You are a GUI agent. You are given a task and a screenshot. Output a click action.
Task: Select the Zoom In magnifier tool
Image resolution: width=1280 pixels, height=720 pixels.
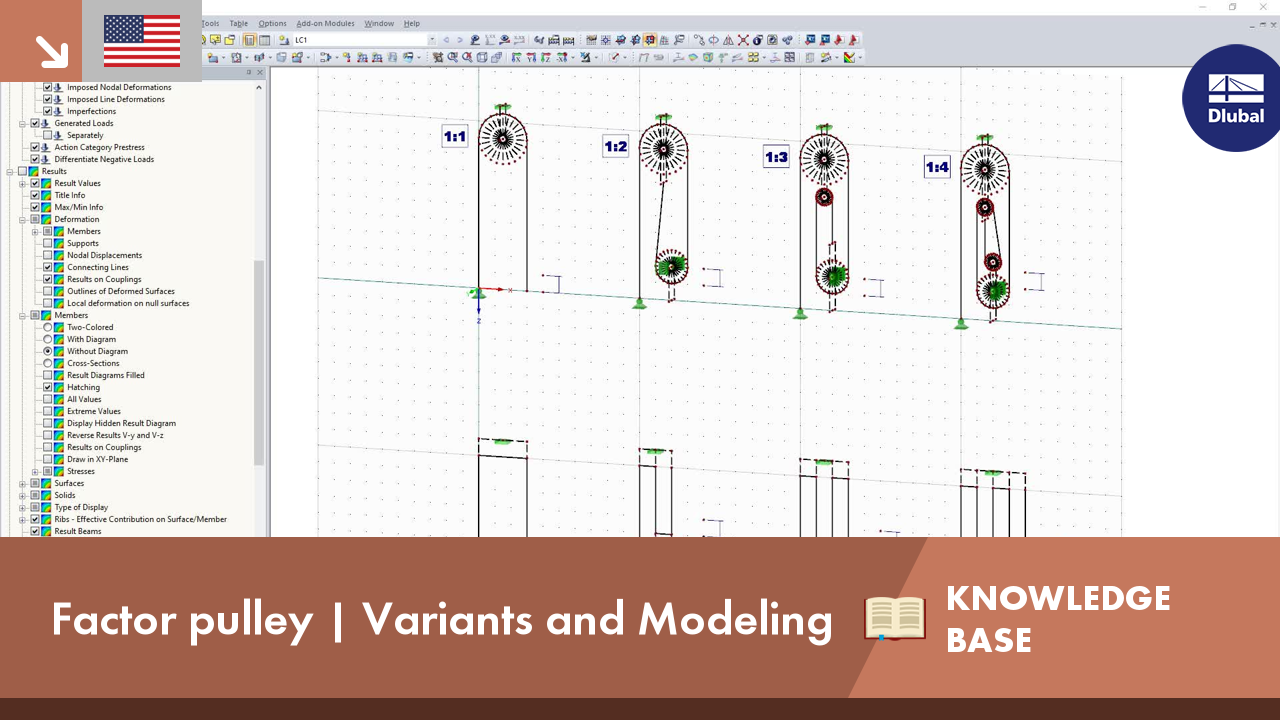pyautogui.click(x=451, y=58)
